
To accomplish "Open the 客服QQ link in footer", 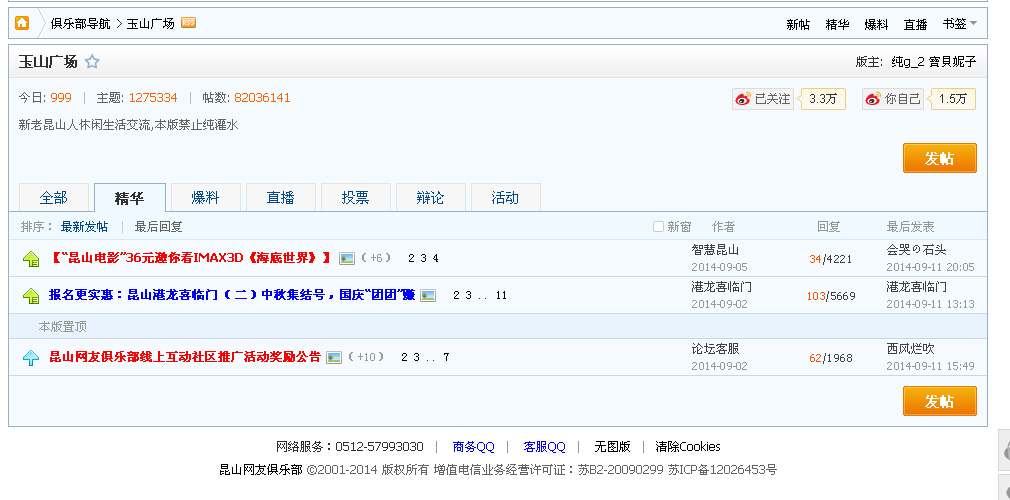I will 544,447.
